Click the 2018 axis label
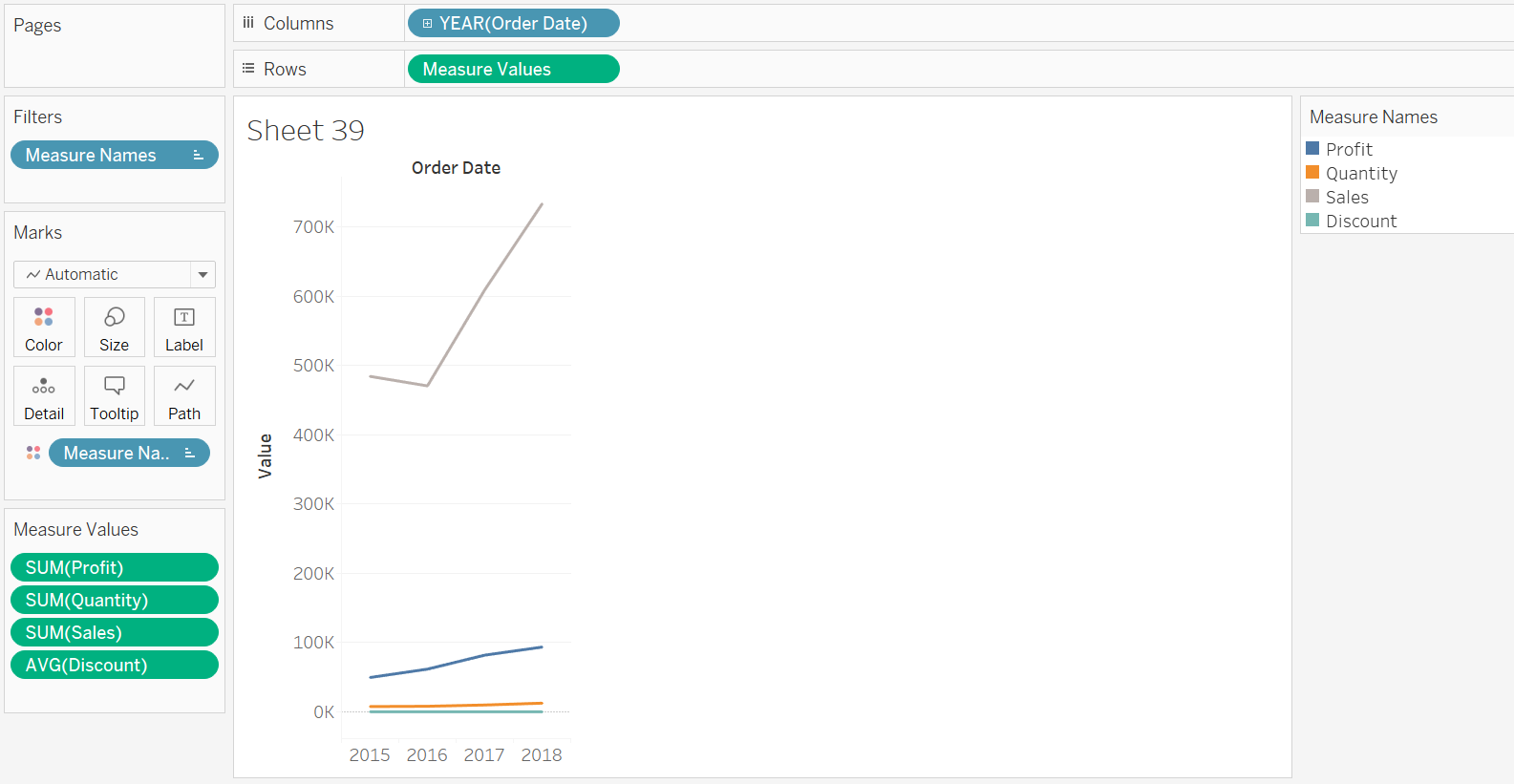The height and width of the screenshot is (784, 1514). pyautogui.click(x=542, y=754)
